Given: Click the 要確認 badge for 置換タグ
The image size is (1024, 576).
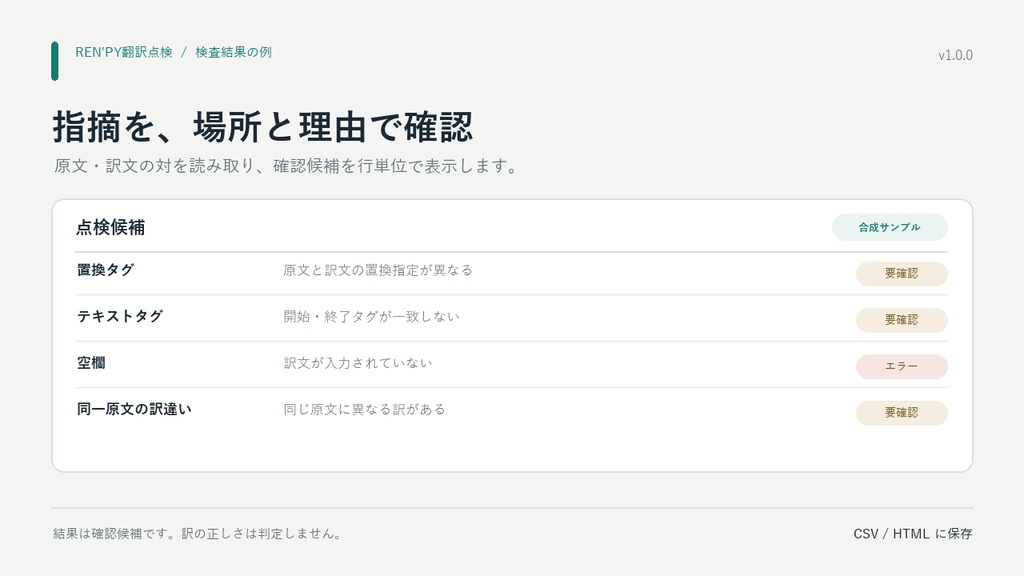Looking at the screenshot, I should click(901, 274).
